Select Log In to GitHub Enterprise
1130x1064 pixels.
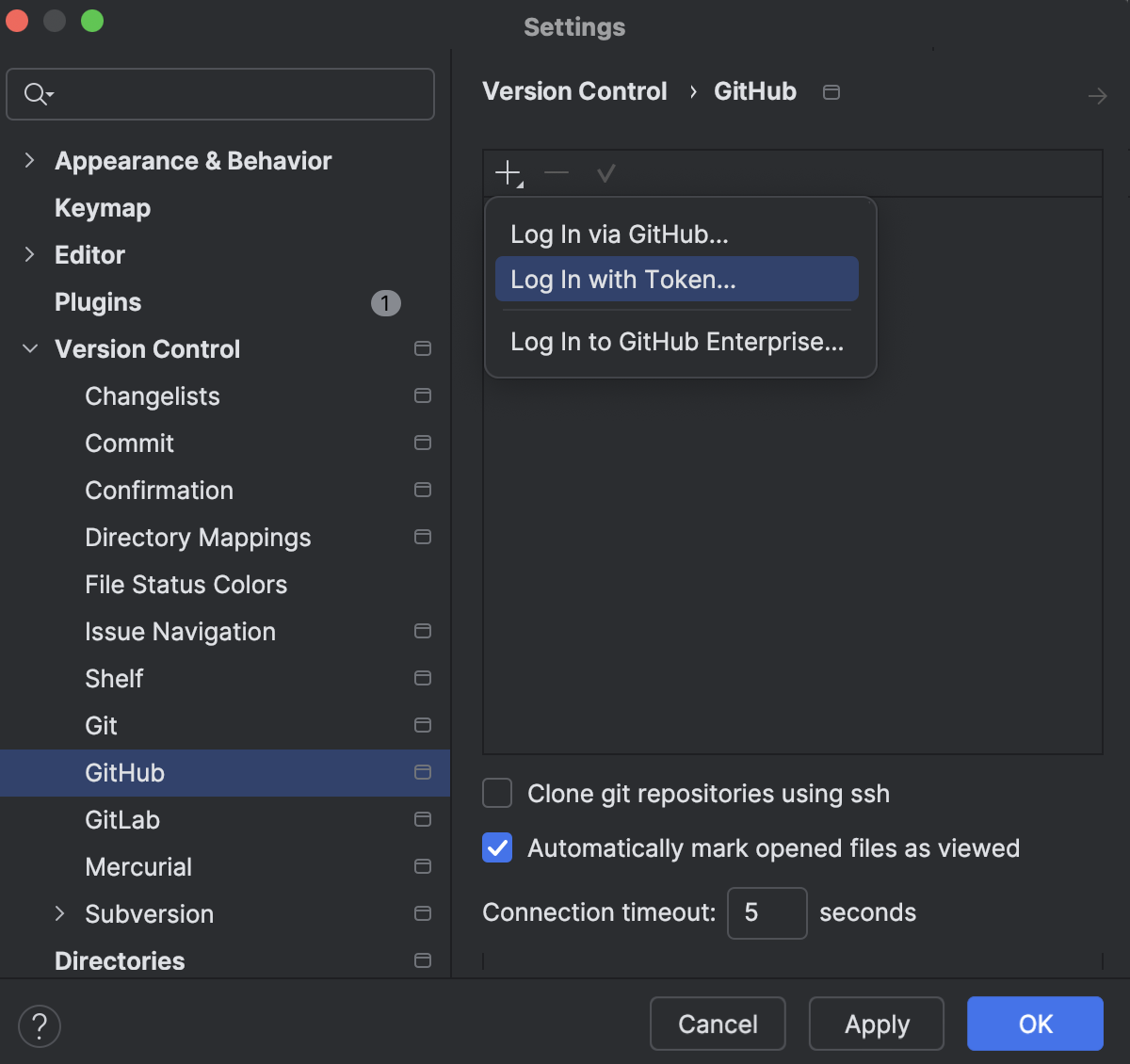pos(676,342)
